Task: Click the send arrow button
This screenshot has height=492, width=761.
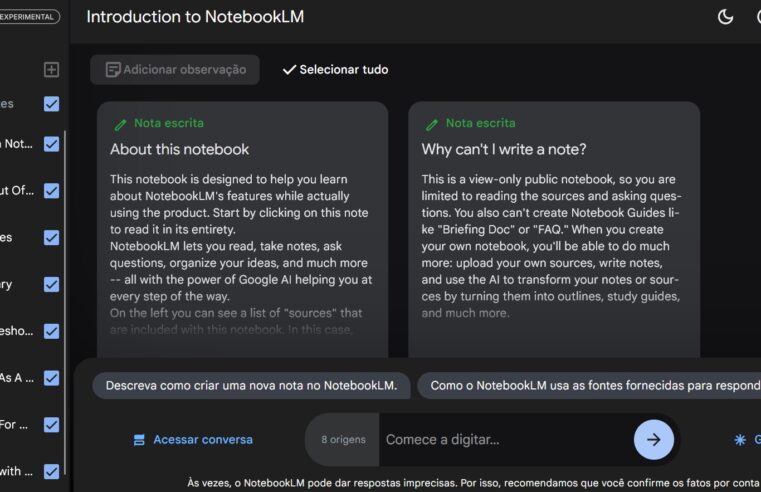Action: tap(654, 440)
